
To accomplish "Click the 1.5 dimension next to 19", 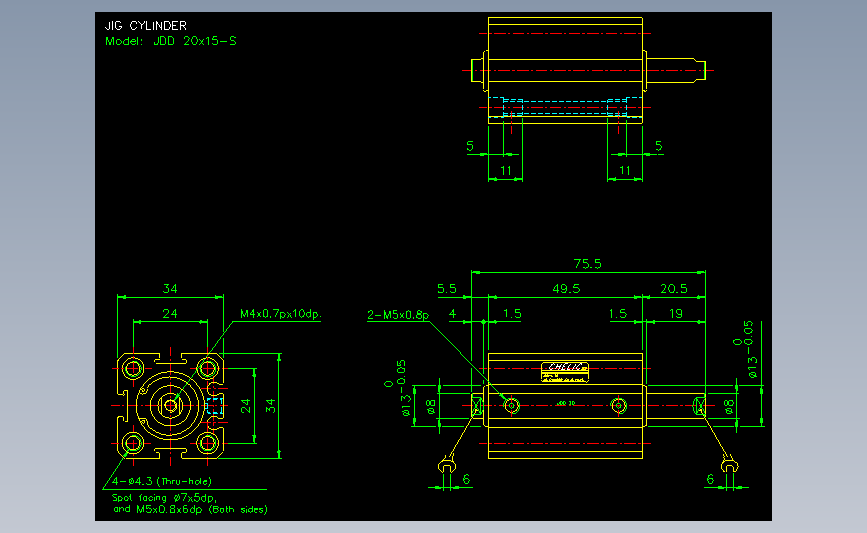I will coord(618,313).
